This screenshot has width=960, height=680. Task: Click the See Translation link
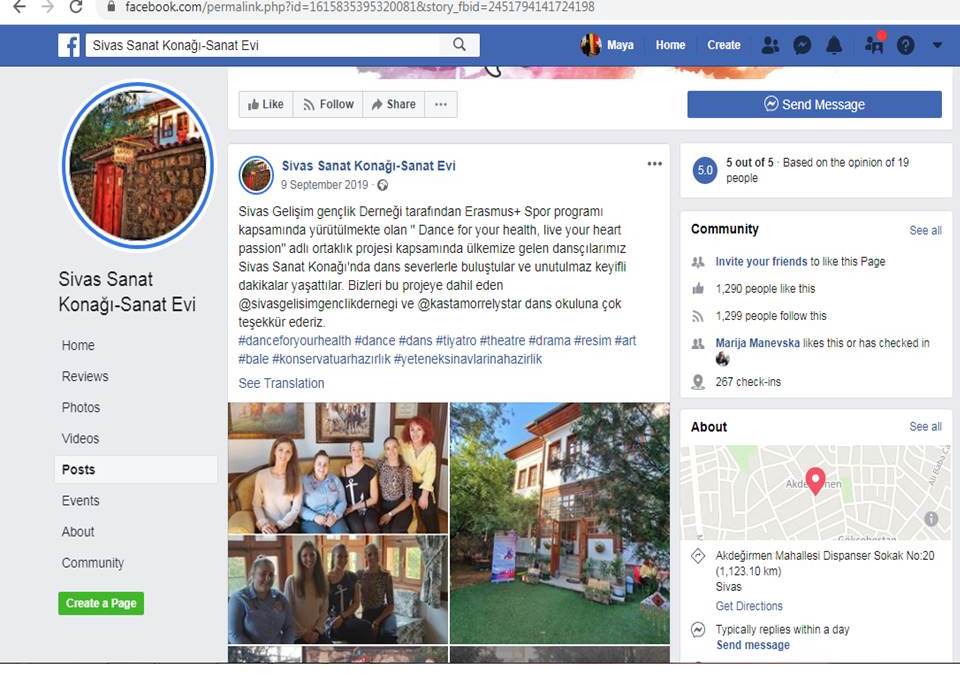(281, 383)
